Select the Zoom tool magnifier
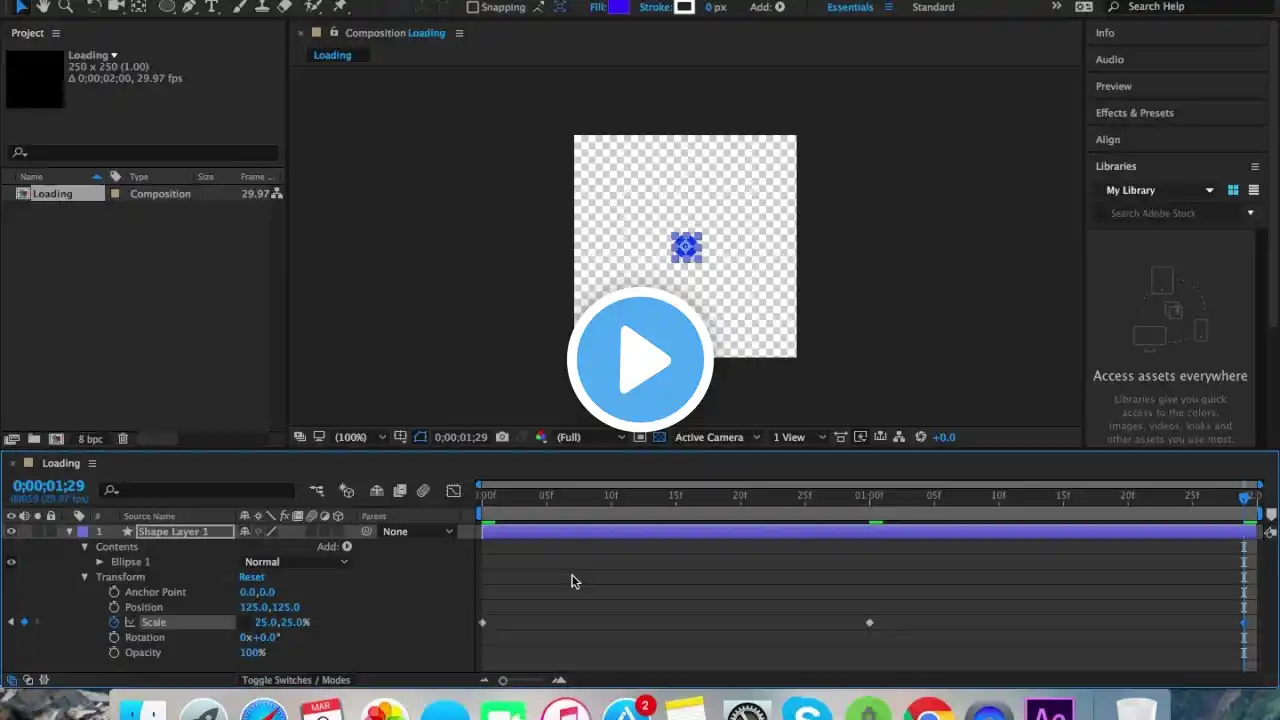Screen dimensions: 1280x720 click(66, 6)
